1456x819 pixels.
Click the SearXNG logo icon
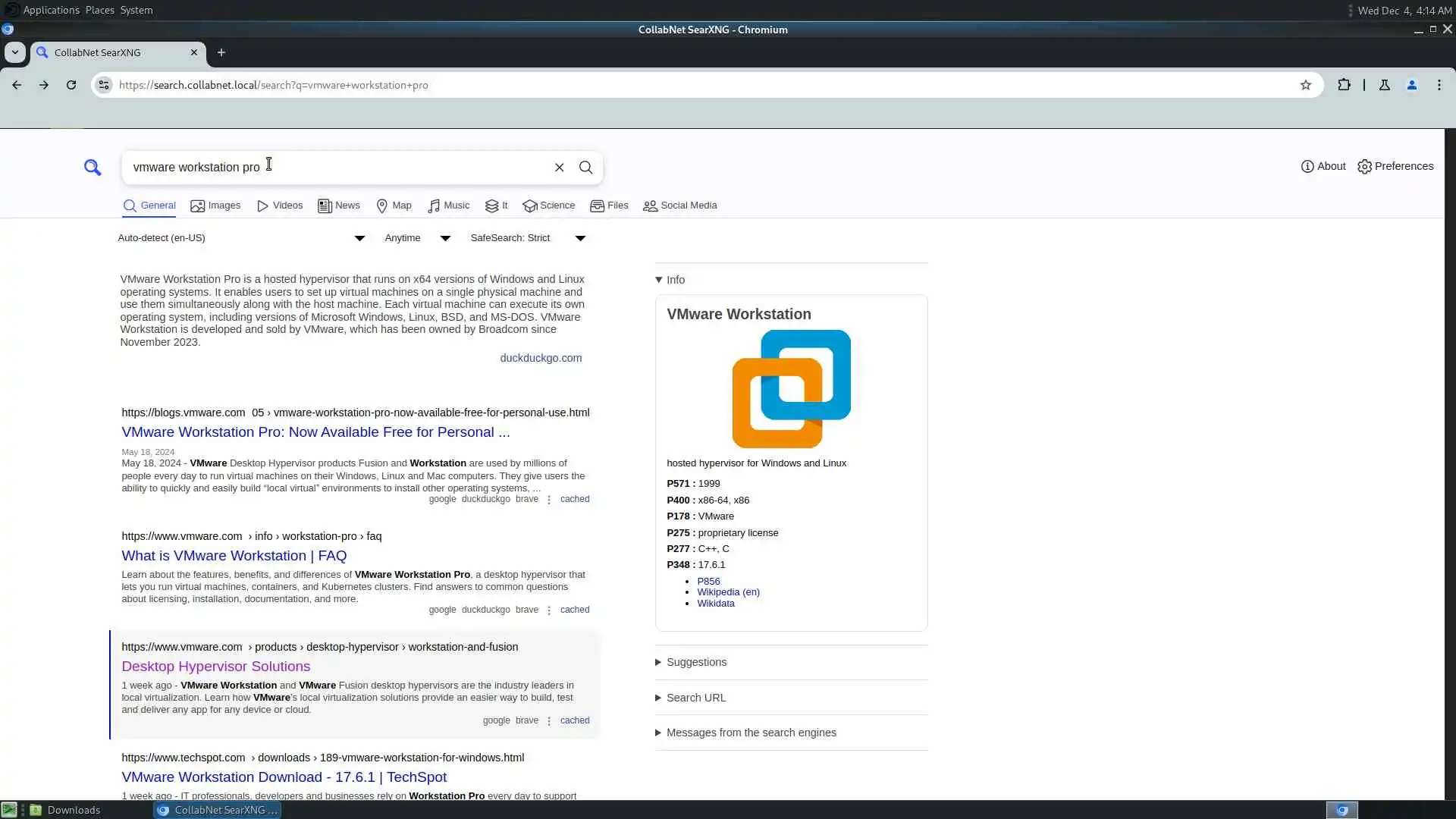(x=93, y=168)
